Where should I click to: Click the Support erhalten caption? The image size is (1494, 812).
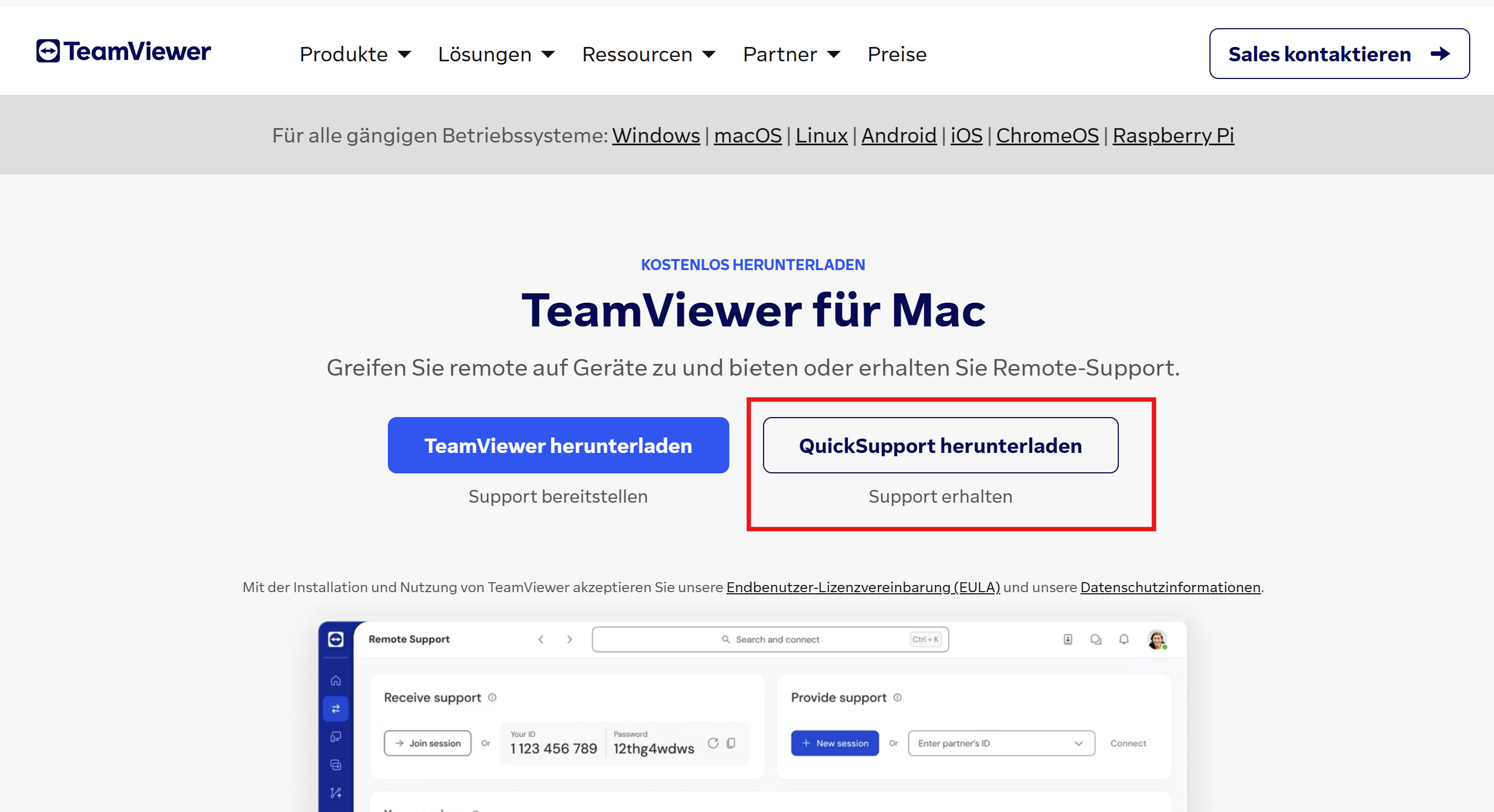click(x=940, y=497)
